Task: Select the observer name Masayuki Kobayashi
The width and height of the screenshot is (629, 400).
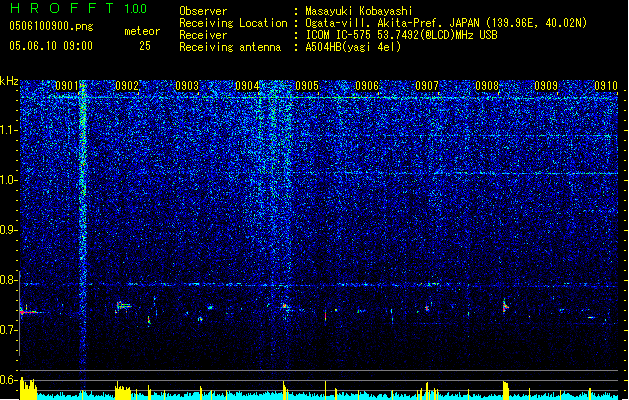Action: [x=359, y=11]
